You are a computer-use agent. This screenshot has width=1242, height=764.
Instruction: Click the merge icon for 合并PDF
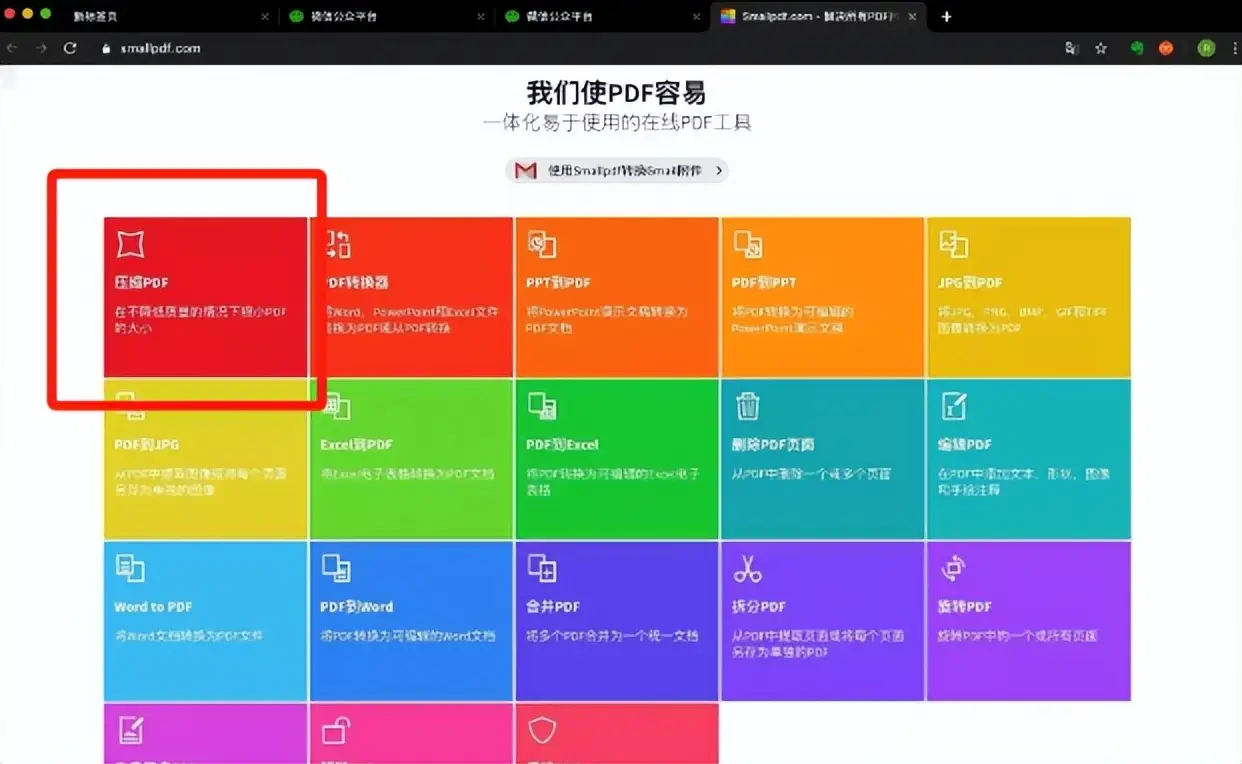pos(542,568)
